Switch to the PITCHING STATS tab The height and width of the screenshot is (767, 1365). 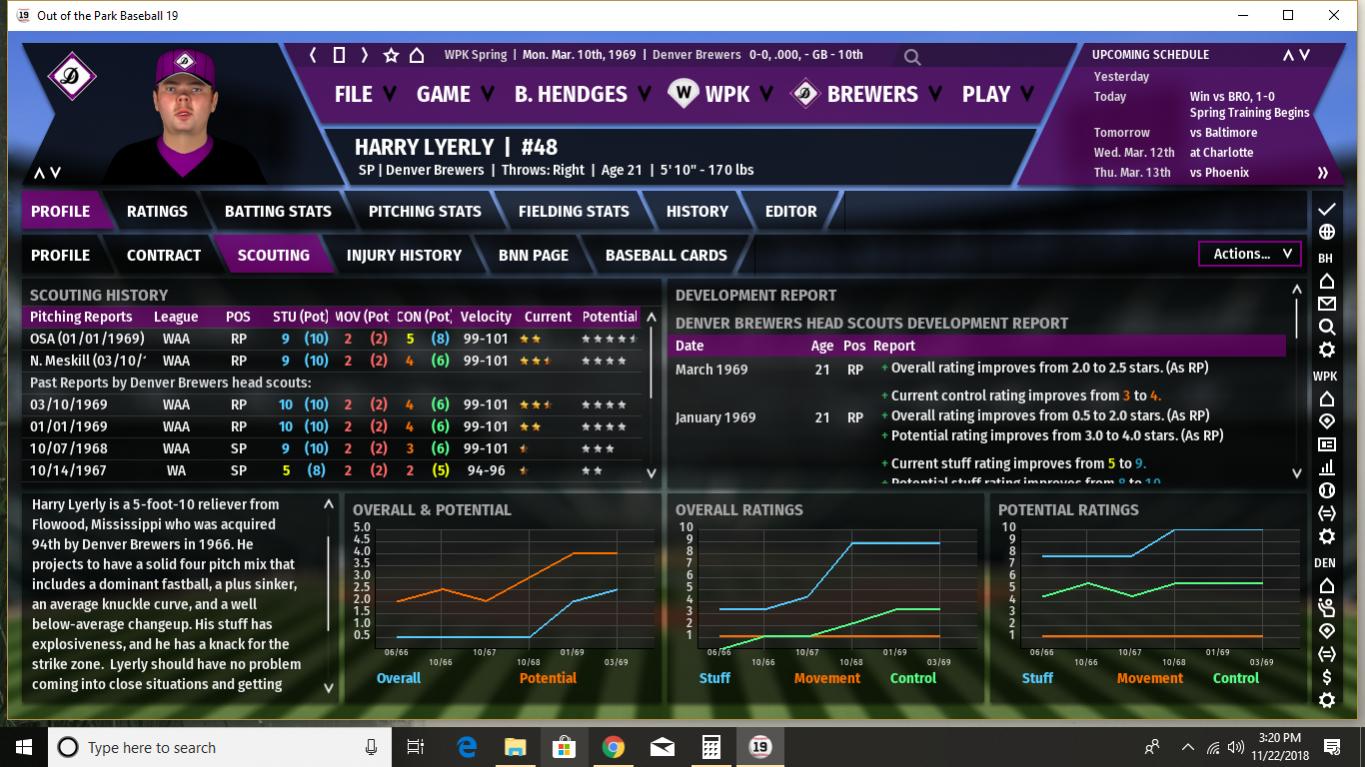pos(425,211)
